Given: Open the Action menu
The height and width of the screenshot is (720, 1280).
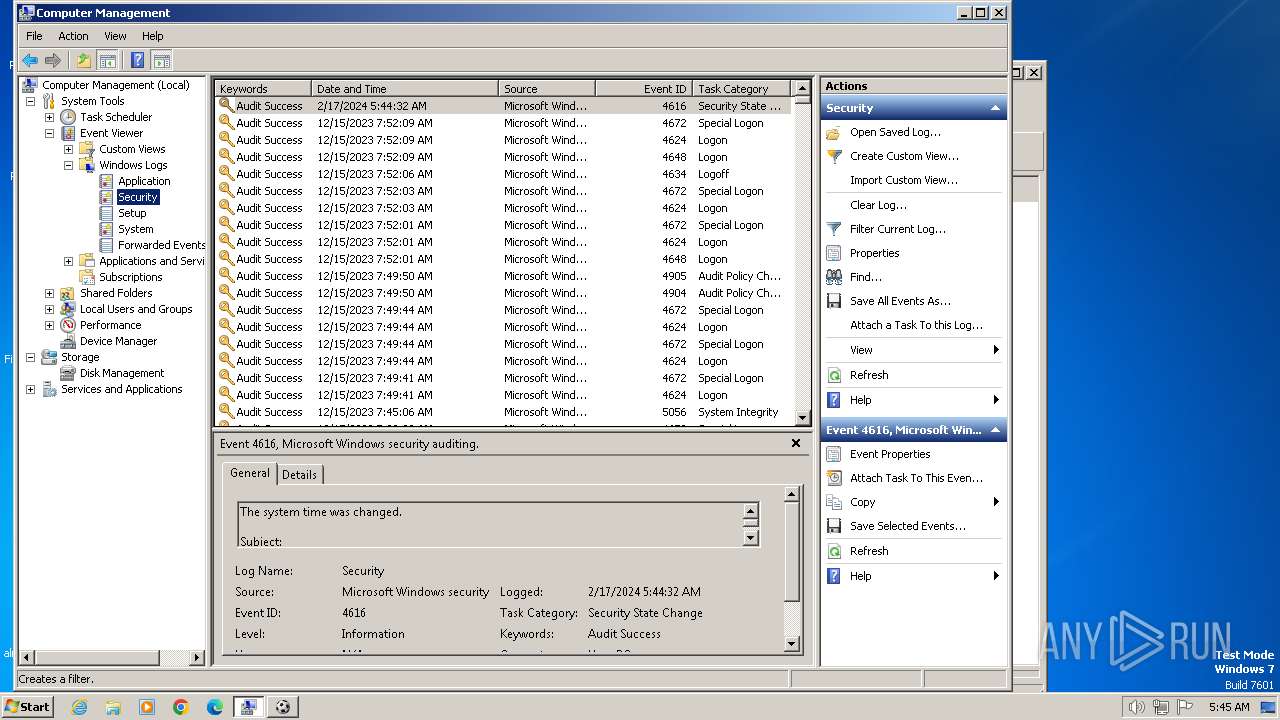Looking at the screenshot, I should pyautogui.click(x=73, y=36).
